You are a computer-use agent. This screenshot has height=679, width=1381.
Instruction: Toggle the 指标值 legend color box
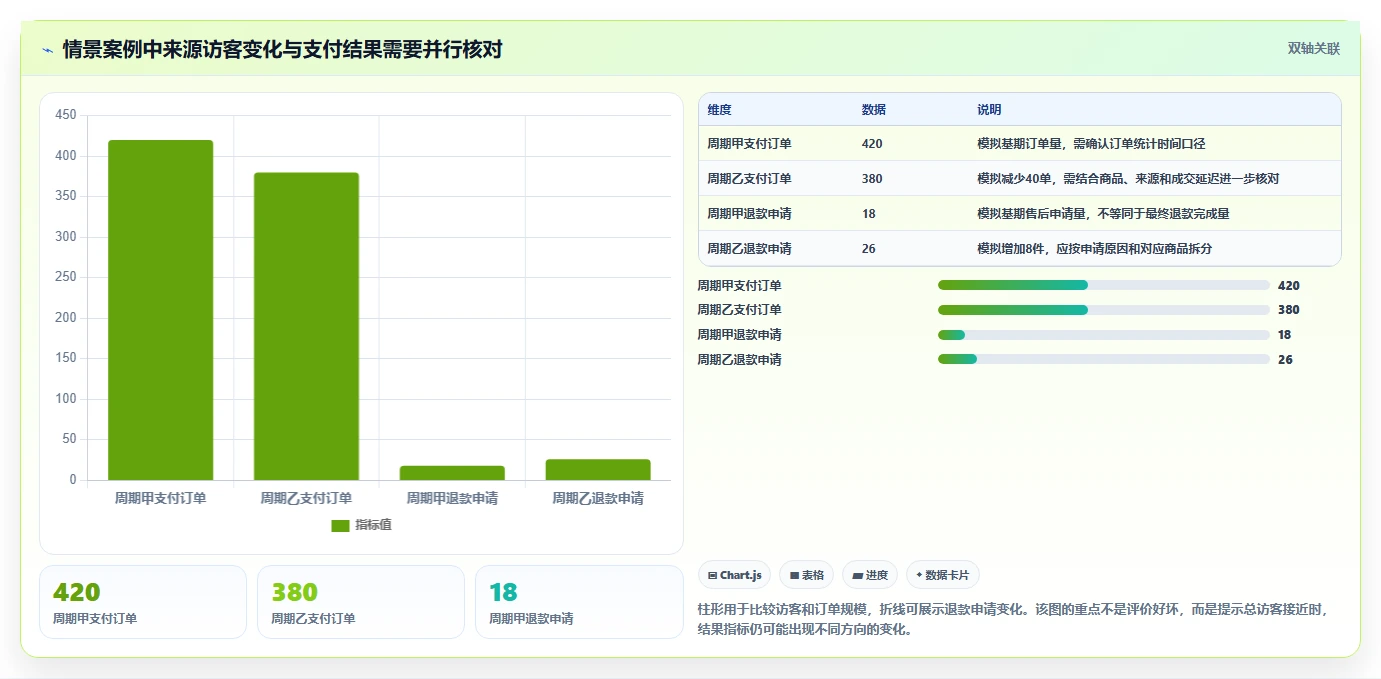(x=340, y=525)
